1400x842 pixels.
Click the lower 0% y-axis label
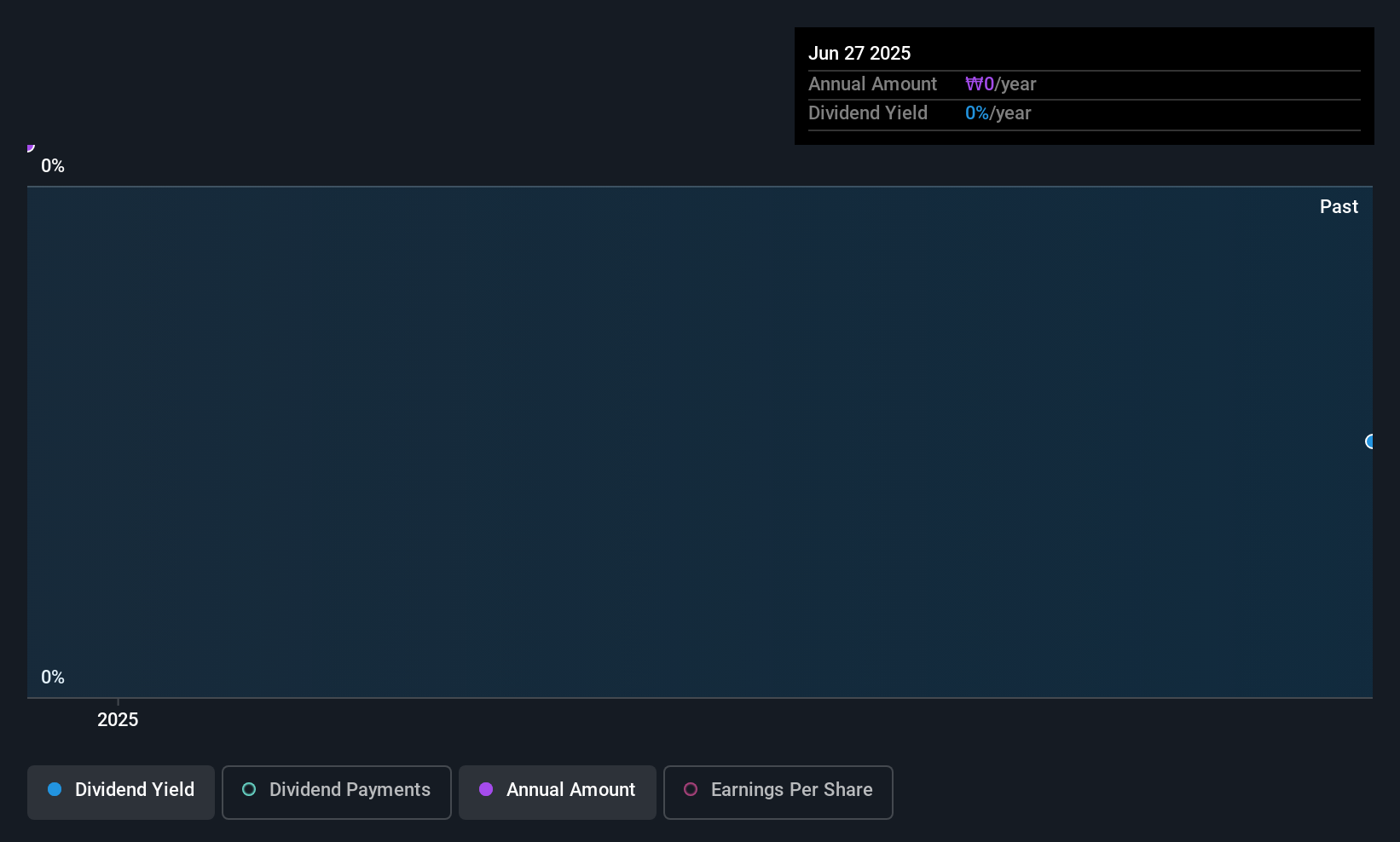[x=53, y=678]
